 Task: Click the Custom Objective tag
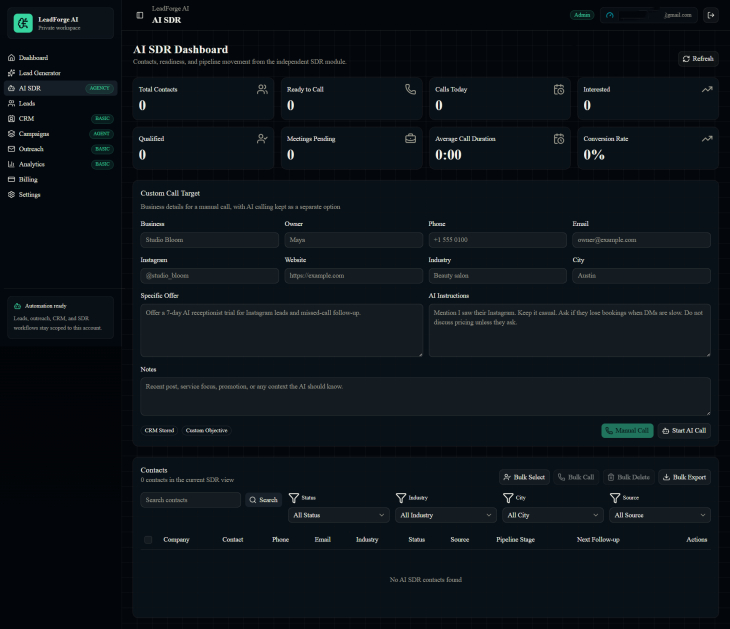[x=207, y=431]
